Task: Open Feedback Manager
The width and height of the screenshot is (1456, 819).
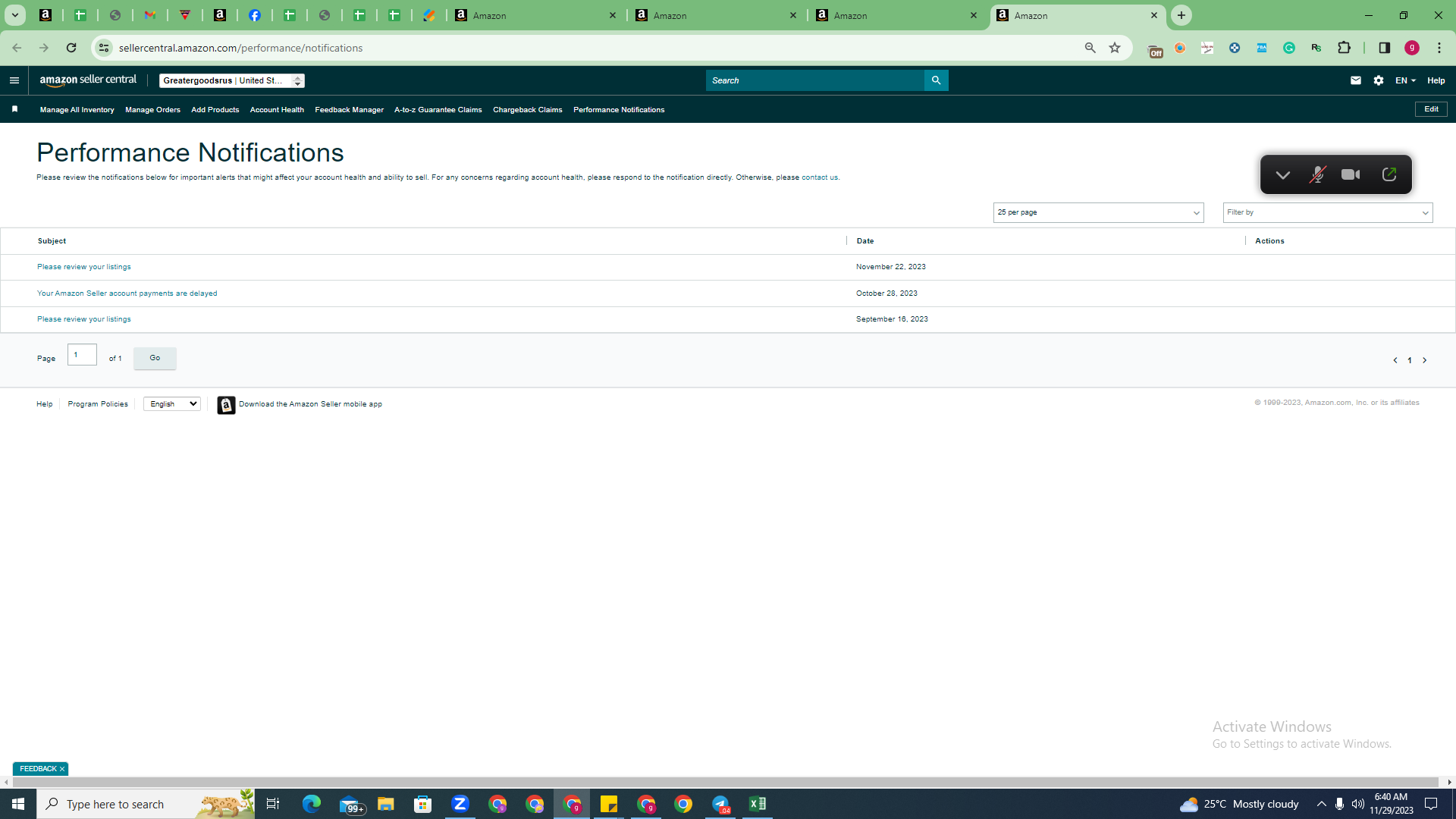Action: (x=349, y=110)
